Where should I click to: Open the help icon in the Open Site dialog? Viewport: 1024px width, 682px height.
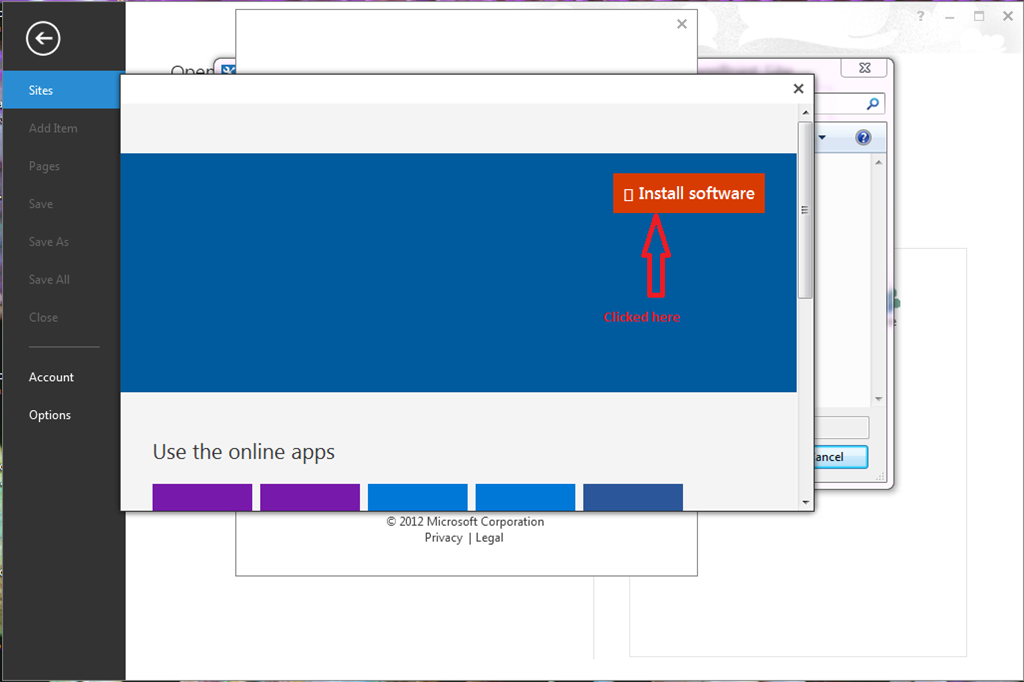[x=863, y=137]
